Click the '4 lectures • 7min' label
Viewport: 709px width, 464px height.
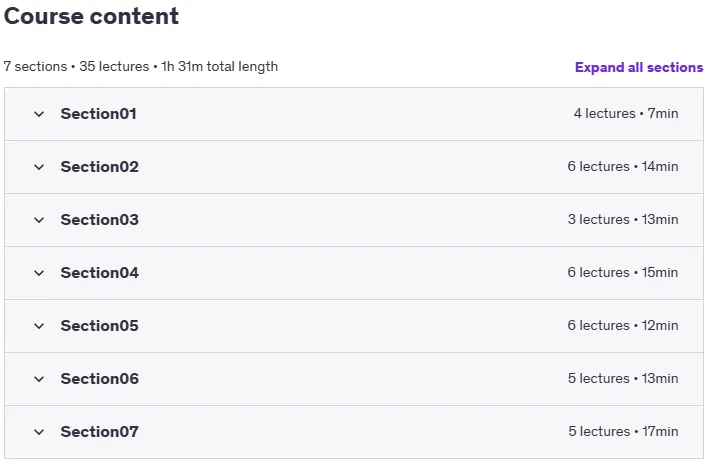(626, 113)
